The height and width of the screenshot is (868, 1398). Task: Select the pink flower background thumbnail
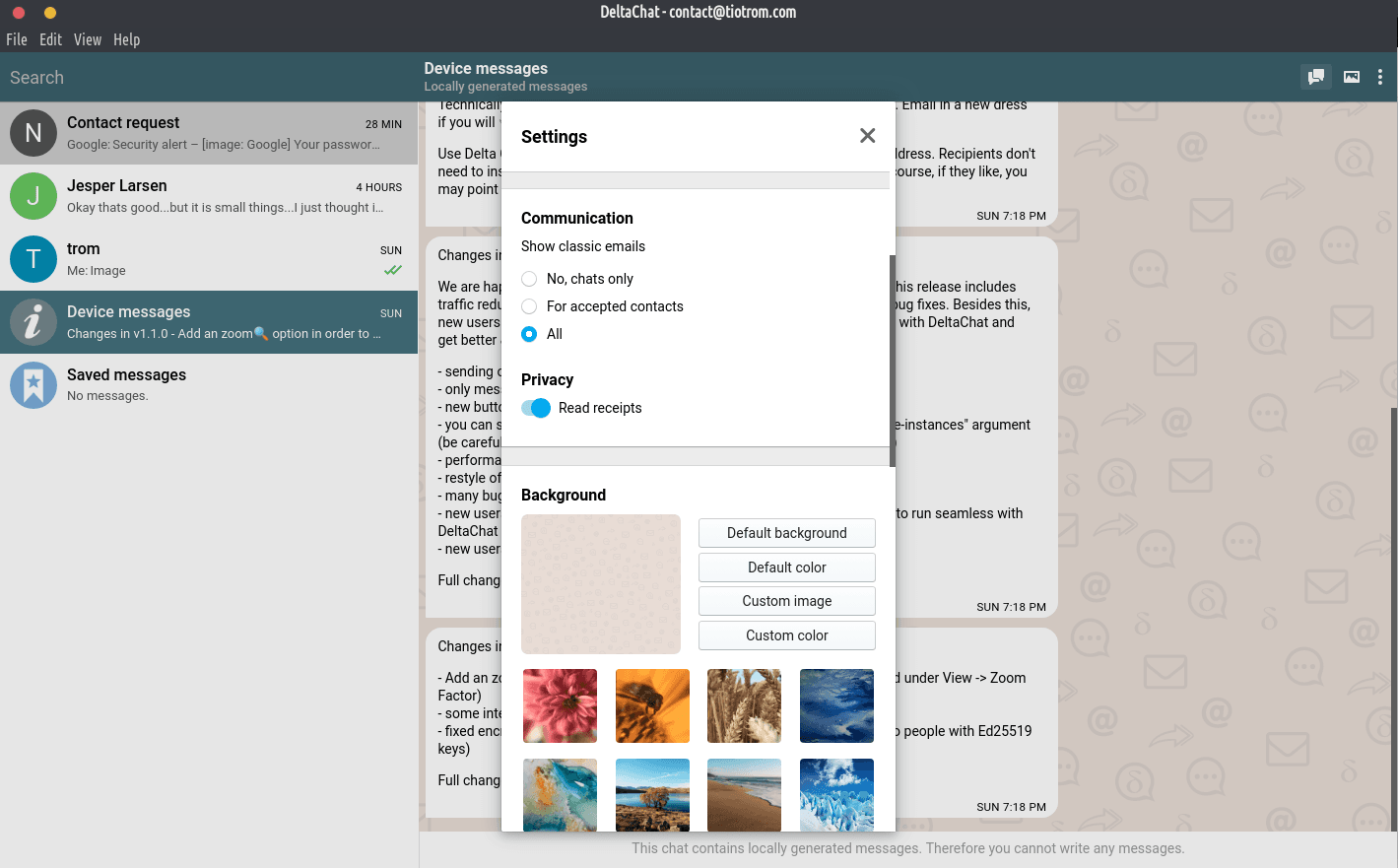[x=560, y=705]
